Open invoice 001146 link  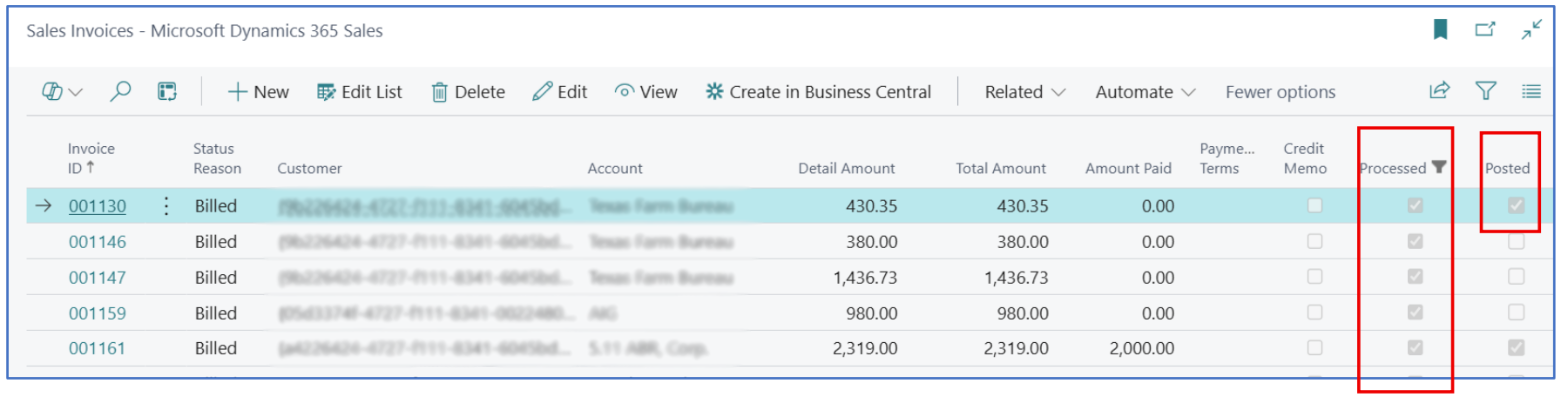click(97, 242)
